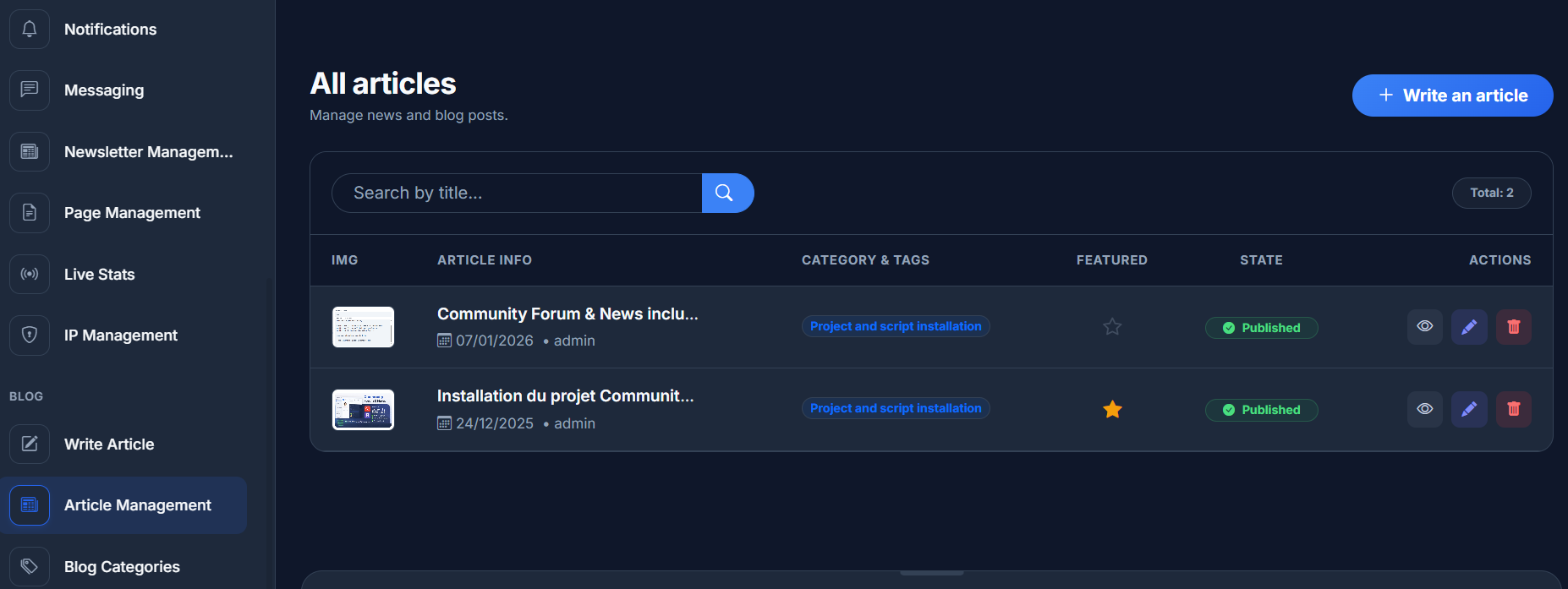Click the magnifier search button
Screen dimensions: 1568x589
coord(727,193)
